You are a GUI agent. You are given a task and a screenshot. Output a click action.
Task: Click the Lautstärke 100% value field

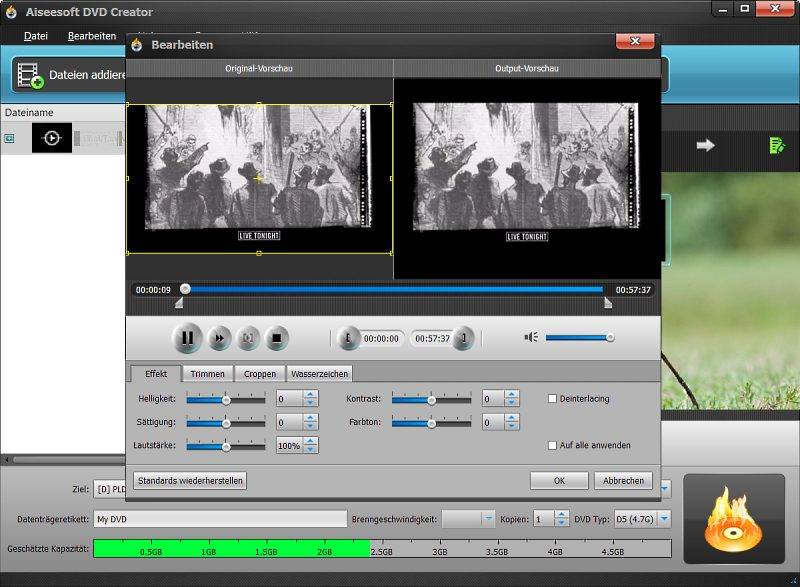point(290,446)
